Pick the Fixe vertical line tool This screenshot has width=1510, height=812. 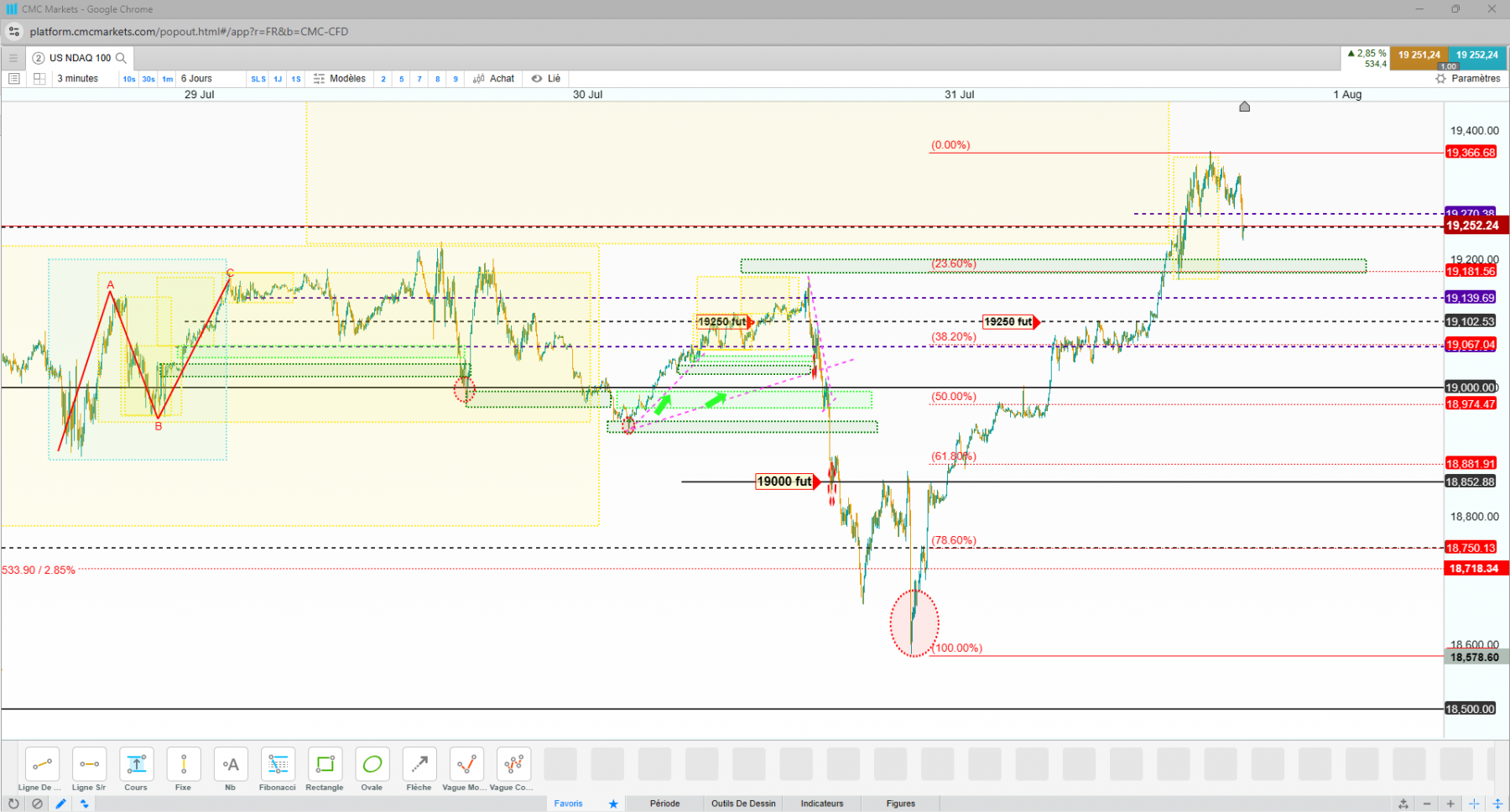[183, 764]
